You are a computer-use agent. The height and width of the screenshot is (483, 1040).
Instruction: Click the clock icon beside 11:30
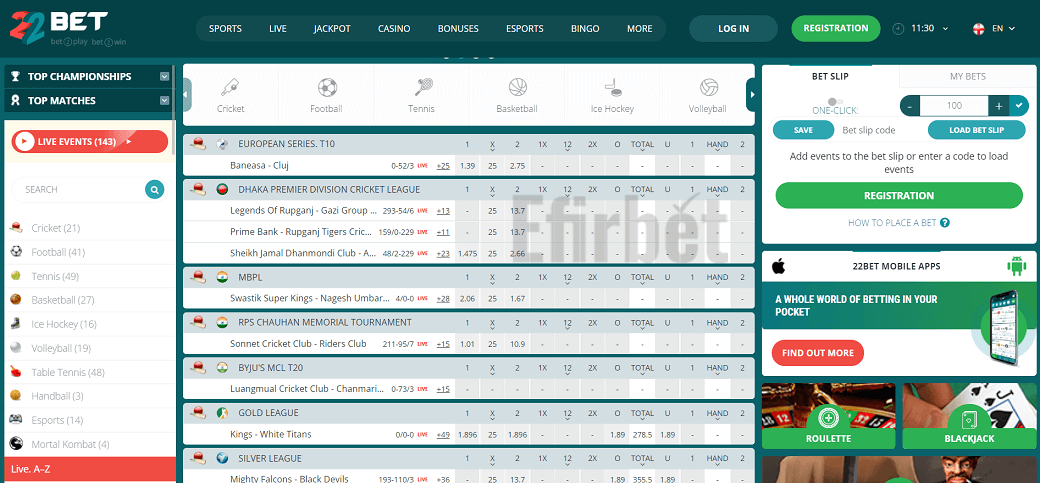pyautogui.click(x=898, y=29)
